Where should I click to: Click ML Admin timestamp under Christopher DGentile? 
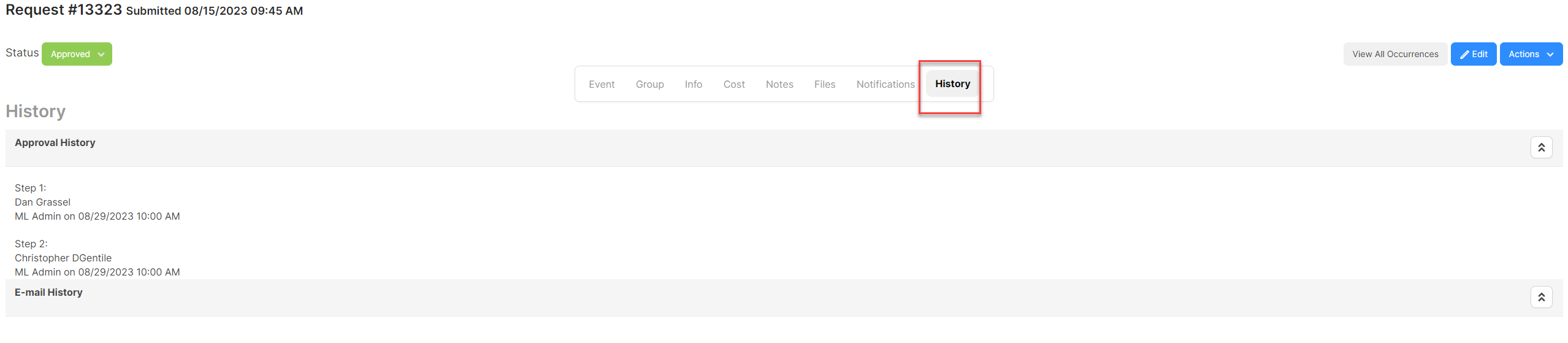[x=98, y=272]
